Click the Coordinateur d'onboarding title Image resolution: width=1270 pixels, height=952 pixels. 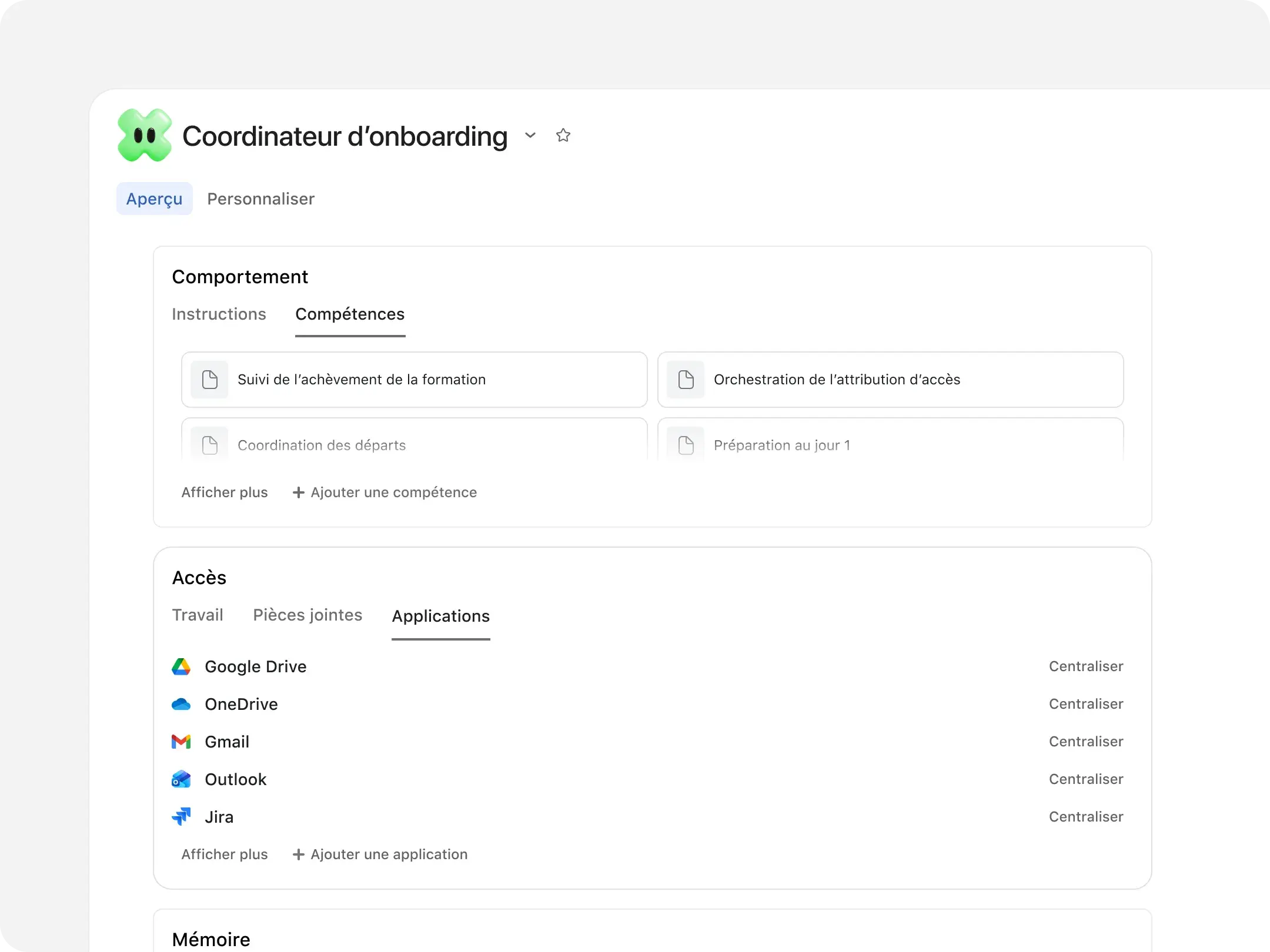(345, 136)
